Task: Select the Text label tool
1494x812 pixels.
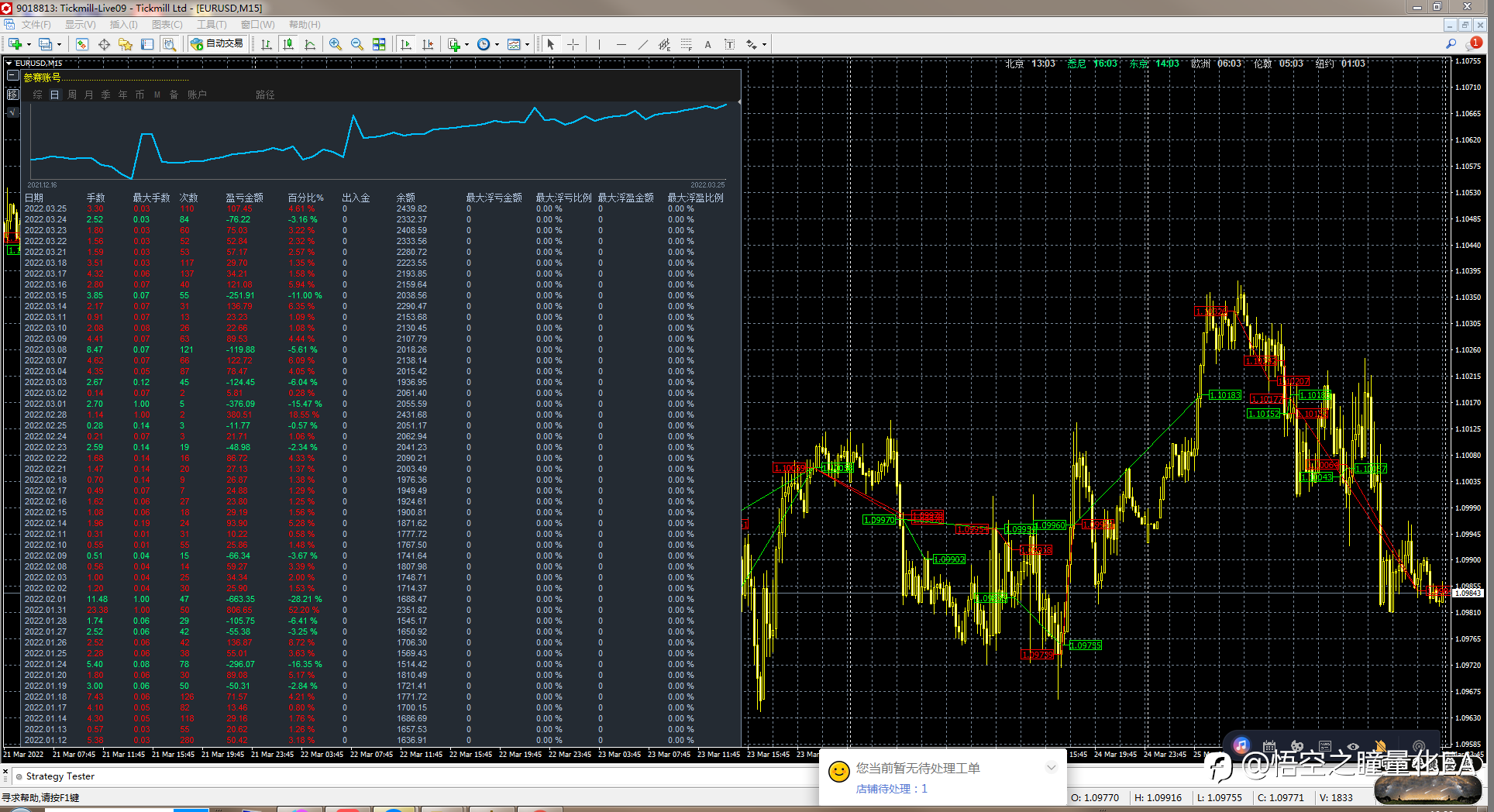Action: click(707, 44)
